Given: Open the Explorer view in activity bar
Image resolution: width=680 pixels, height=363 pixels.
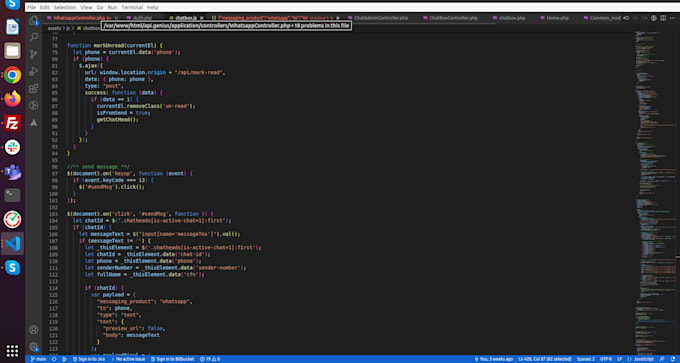Looking at the screenshot, I should pyautogui.click(x=33, y=21).
